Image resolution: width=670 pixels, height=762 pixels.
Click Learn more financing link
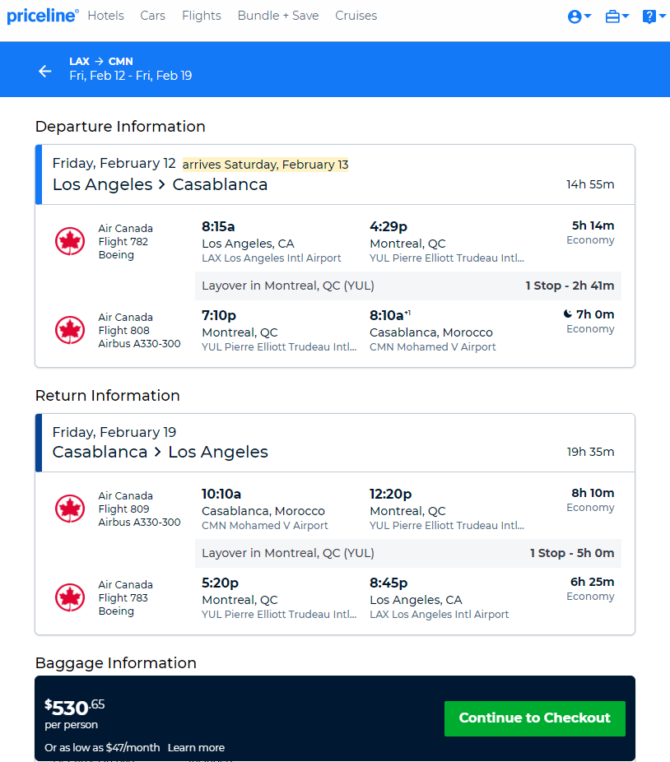196,747
